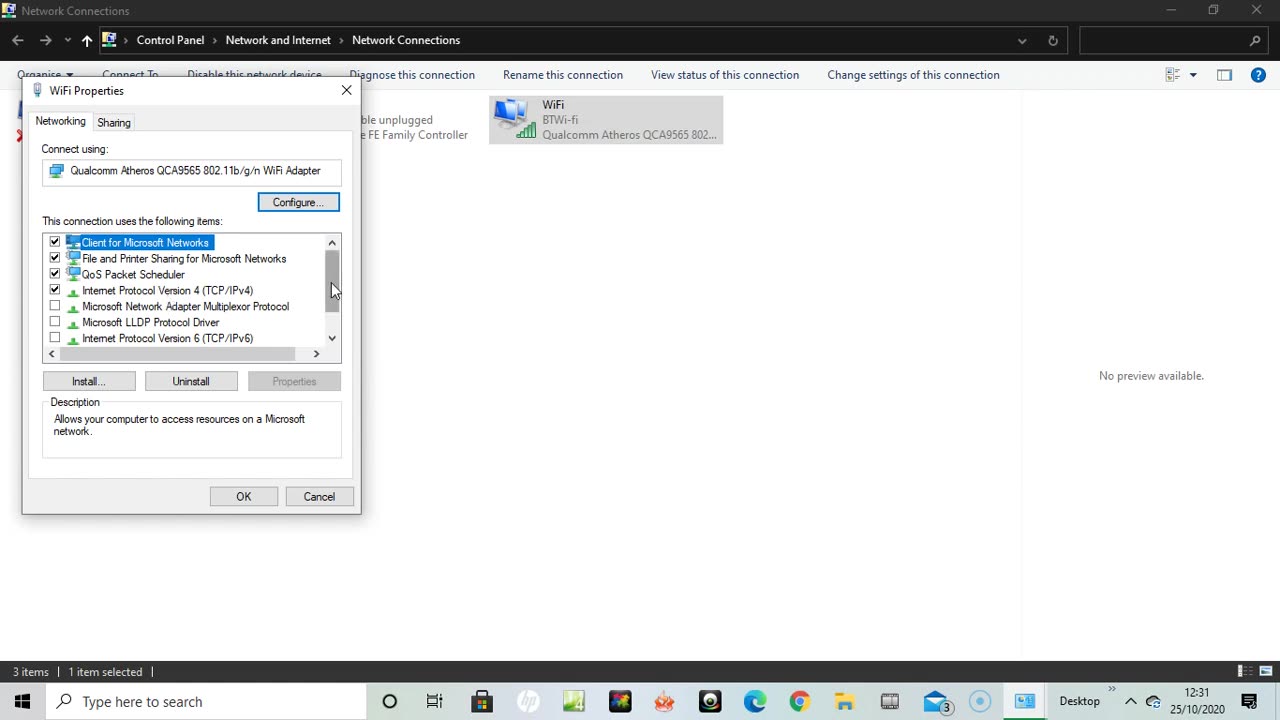
Task: Switch to details view in status bar
Action: pos(1245,671)
